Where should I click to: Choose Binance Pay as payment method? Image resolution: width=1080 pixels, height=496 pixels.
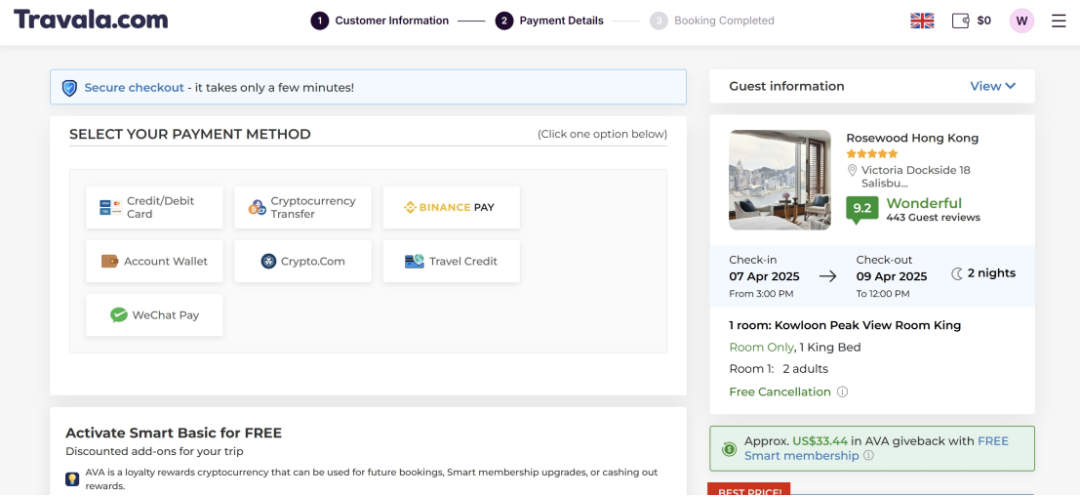click(450, 207)
